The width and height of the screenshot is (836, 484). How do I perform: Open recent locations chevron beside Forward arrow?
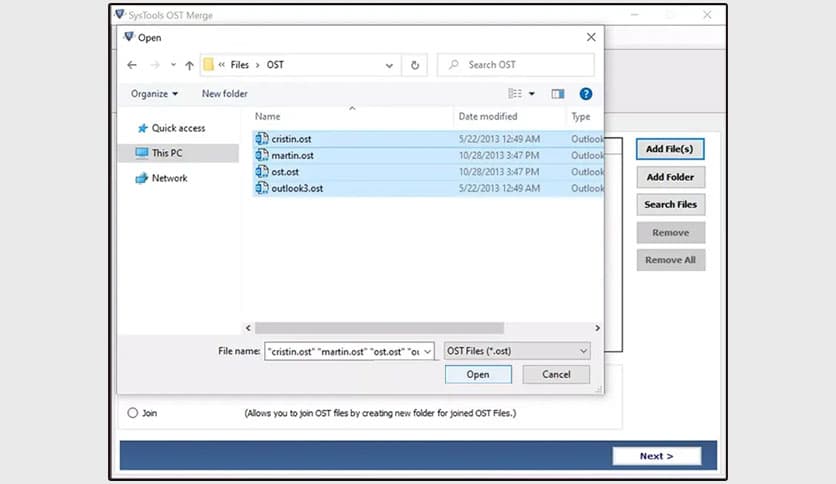tap(173, 65)
